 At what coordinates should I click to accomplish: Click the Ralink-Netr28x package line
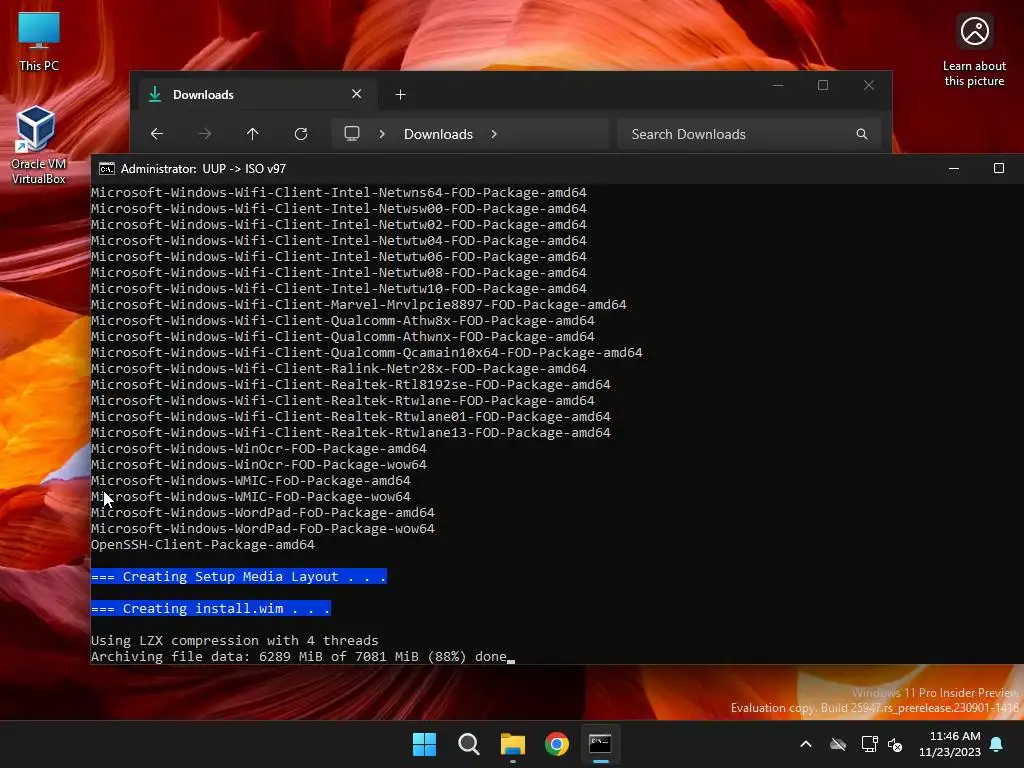click(x=338, y=368)
